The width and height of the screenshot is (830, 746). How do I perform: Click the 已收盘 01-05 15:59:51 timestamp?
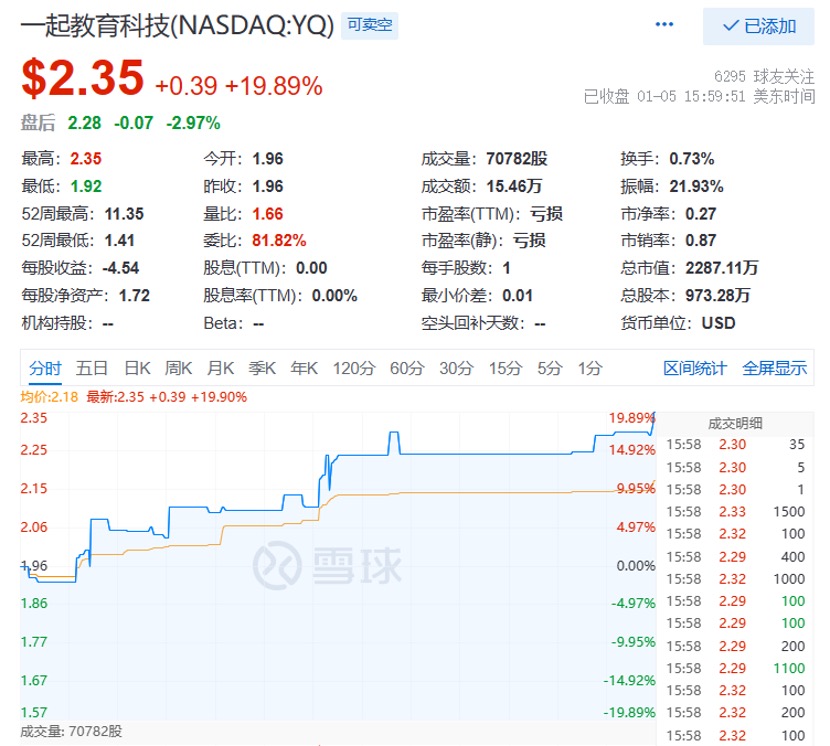point(699,96)
